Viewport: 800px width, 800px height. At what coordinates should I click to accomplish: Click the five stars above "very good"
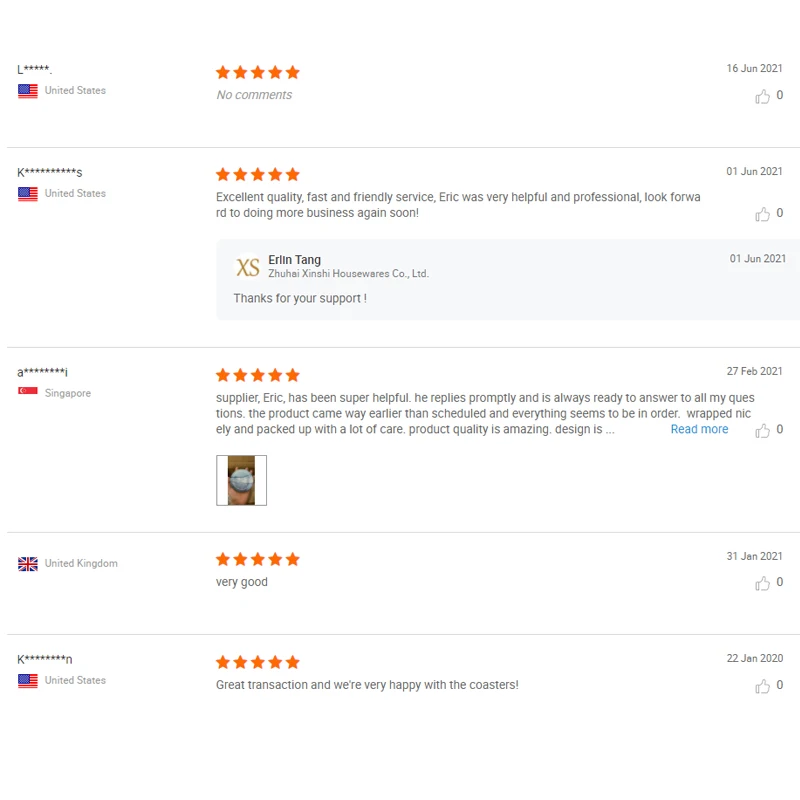tap(258, 560)
